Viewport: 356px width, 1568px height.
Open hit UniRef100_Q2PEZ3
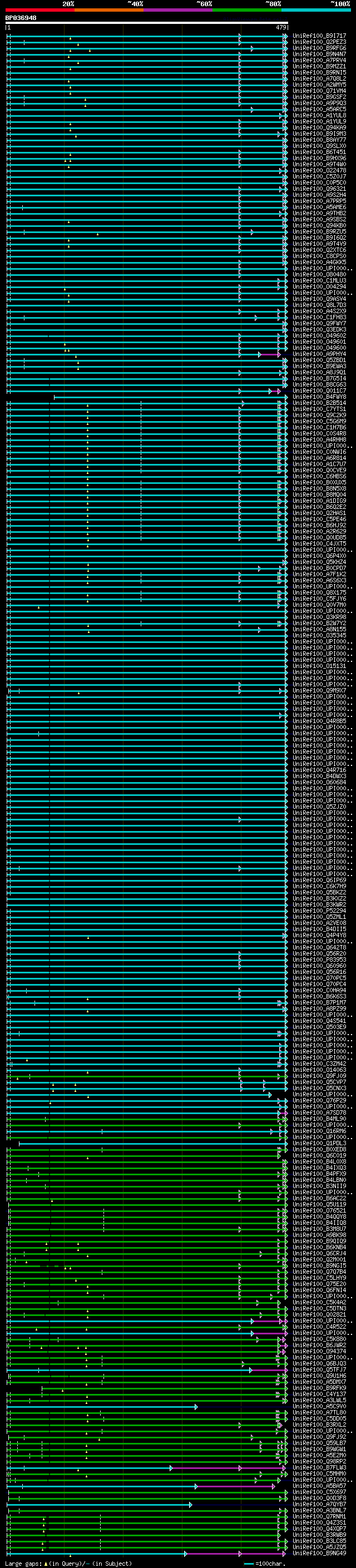[x=319, y=42]
